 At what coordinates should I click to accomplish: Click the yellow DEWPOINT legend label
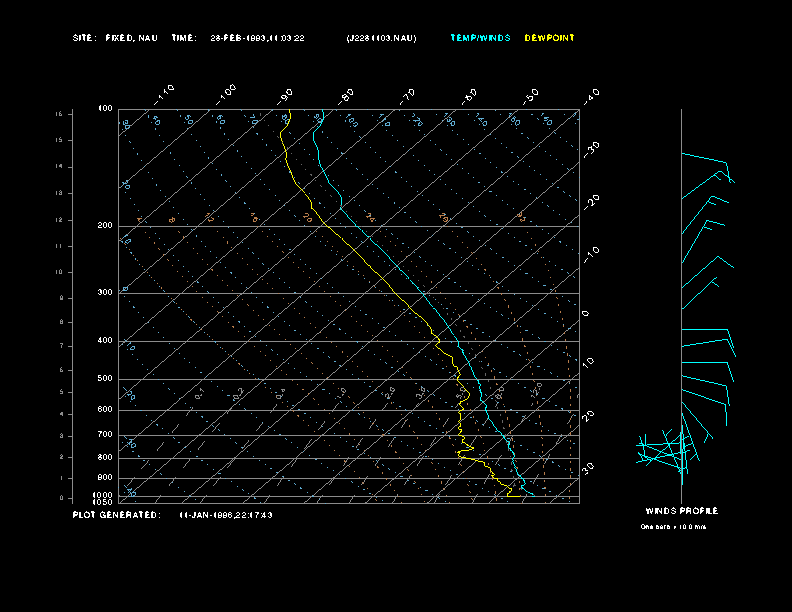coord(549,38)
